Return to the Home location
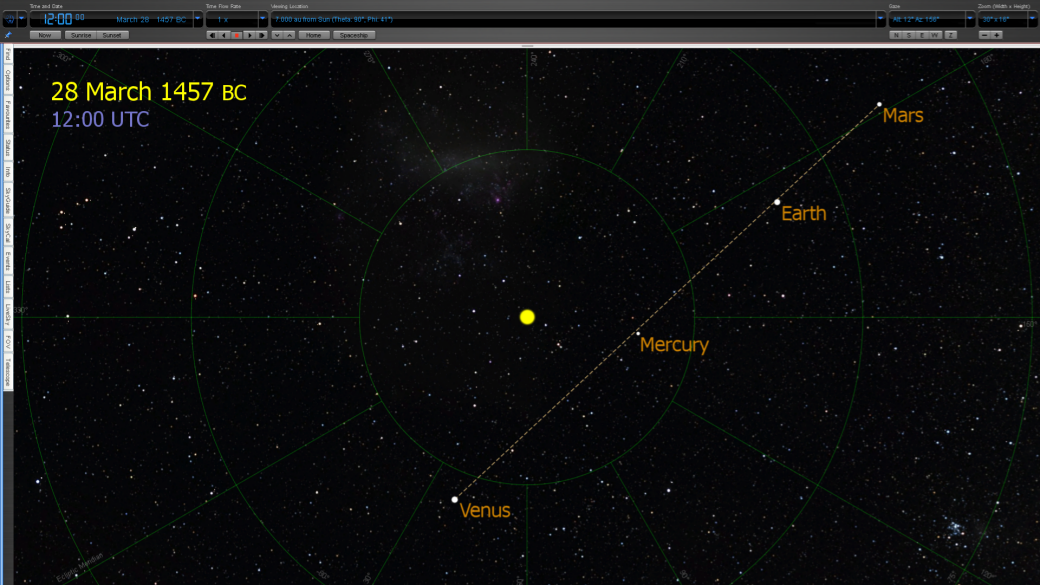This screenshot has height=585, width=1040. [x=314, y=35]
